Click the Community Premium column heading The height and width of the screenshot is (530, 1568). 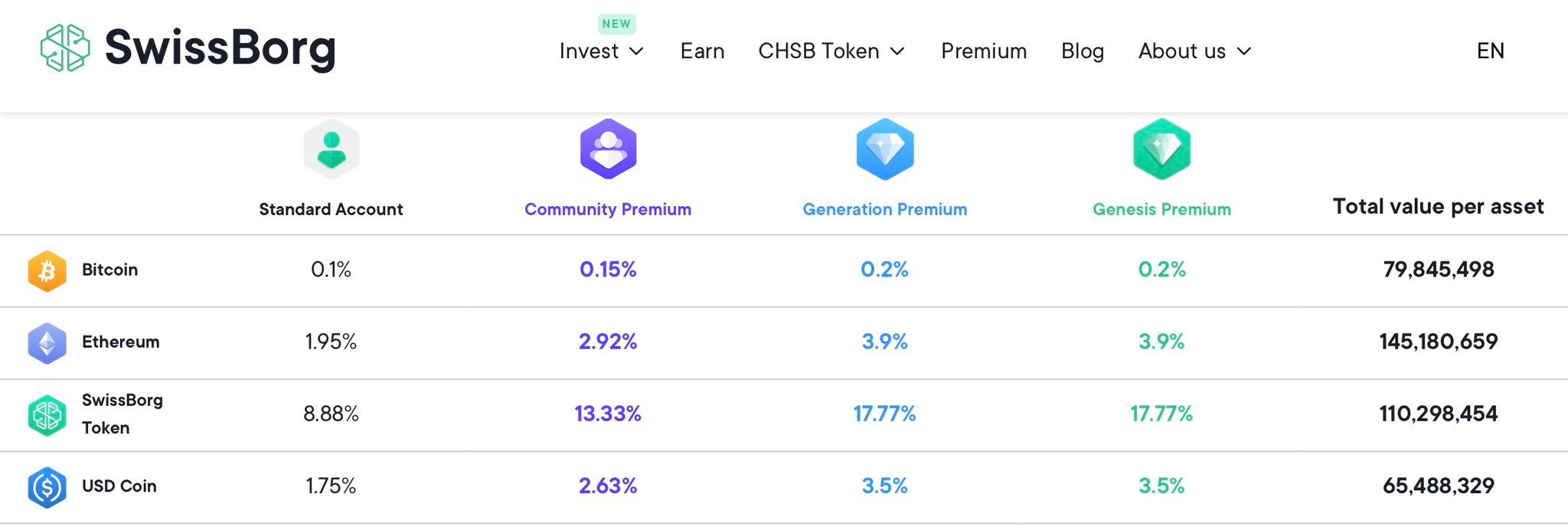pos(608,209)
